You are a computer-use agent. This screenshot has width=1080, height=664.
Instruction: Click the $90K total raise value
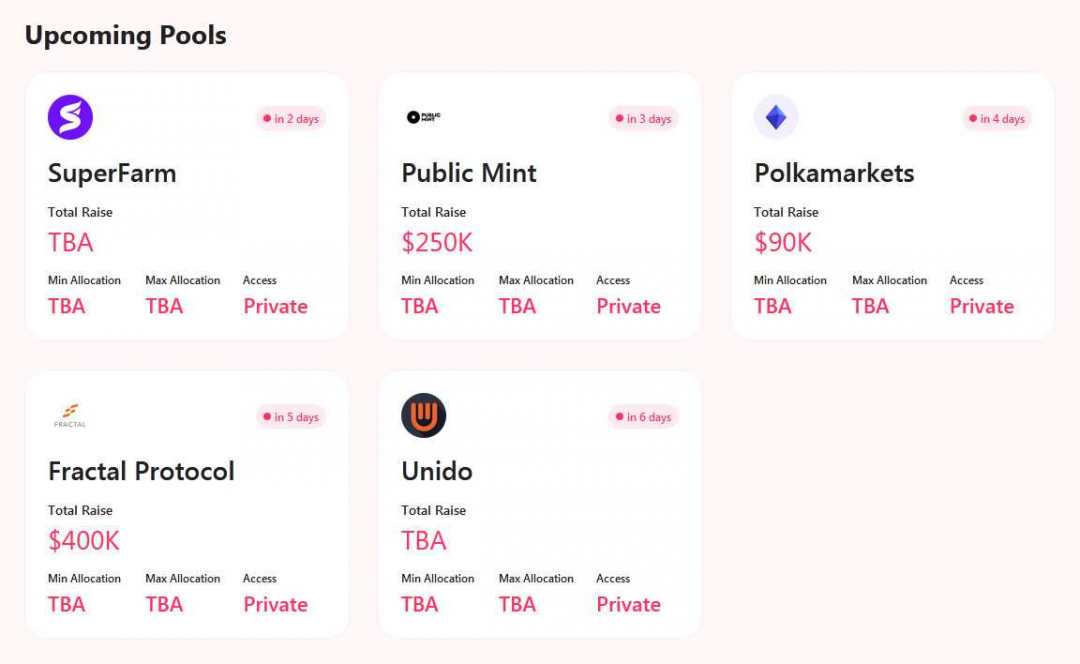(783, 242)
